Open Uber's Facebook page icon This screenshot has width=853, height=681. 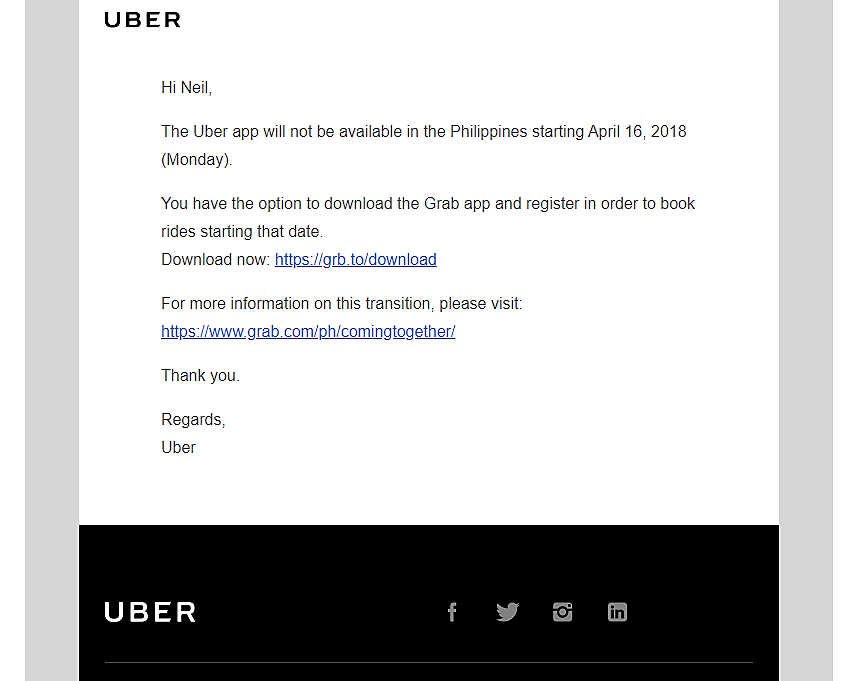[x=452, y=612]
